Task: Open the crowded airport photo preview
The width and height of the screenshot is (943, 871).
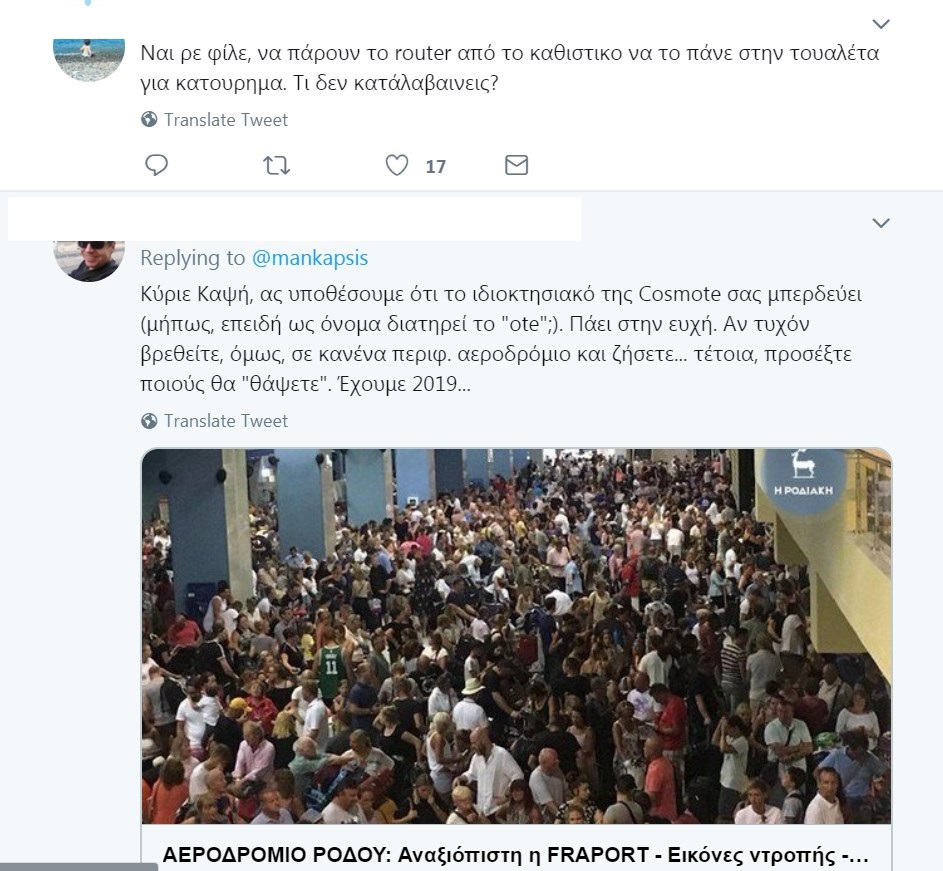Action: [517, 636]
